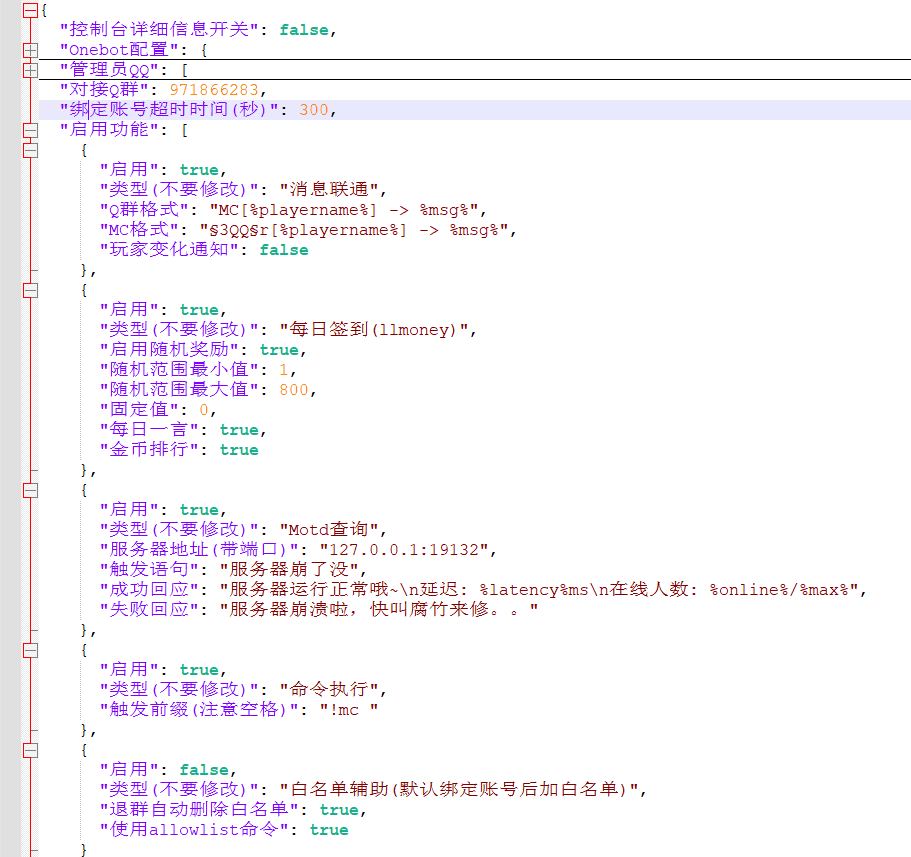The height and width of the screenshot is (857, 911).
Task: Click the "§3QQ§r[%playername%] -> %msg%" string
Action: (354, 230)
